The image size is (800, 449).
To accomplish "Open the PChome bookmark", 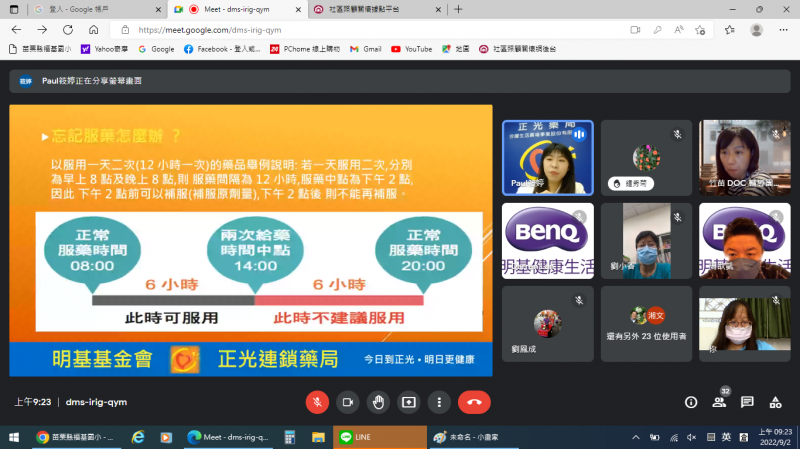I will coord(305,49).
